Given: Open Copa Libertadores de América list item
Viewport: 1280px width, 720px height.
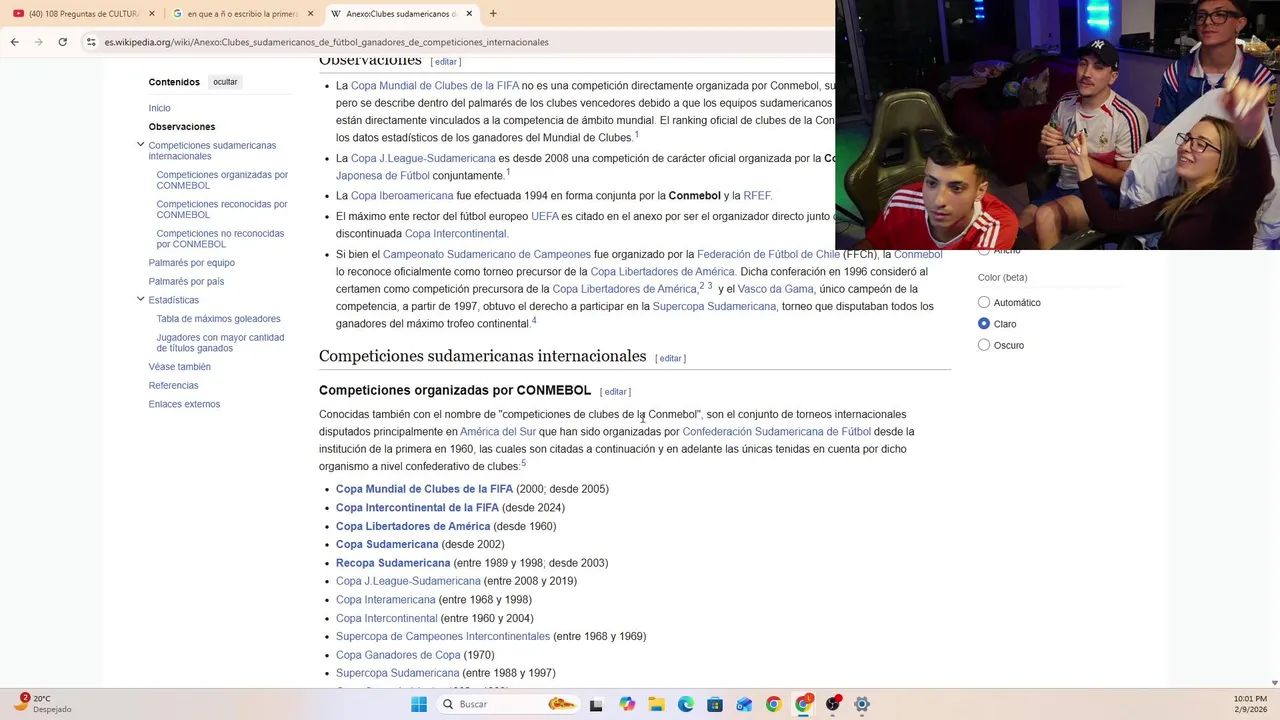Looking at the screenshot, I should click(413, 526).
